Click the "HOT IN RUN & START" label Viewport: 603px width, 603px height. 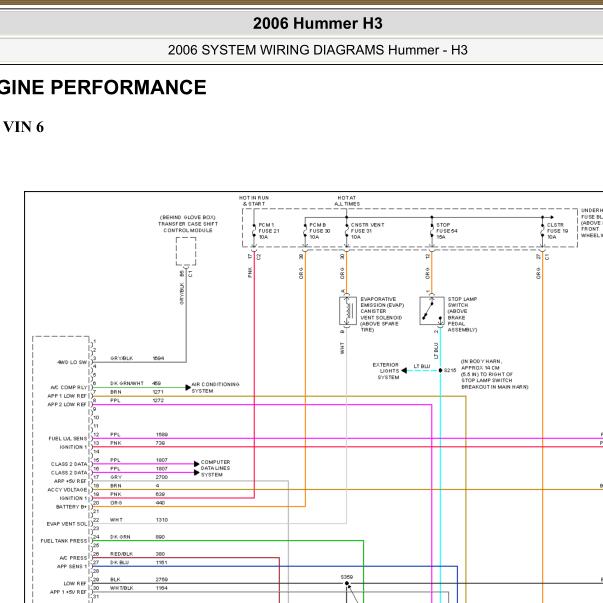pyautogui.click(x=254, y=201)
